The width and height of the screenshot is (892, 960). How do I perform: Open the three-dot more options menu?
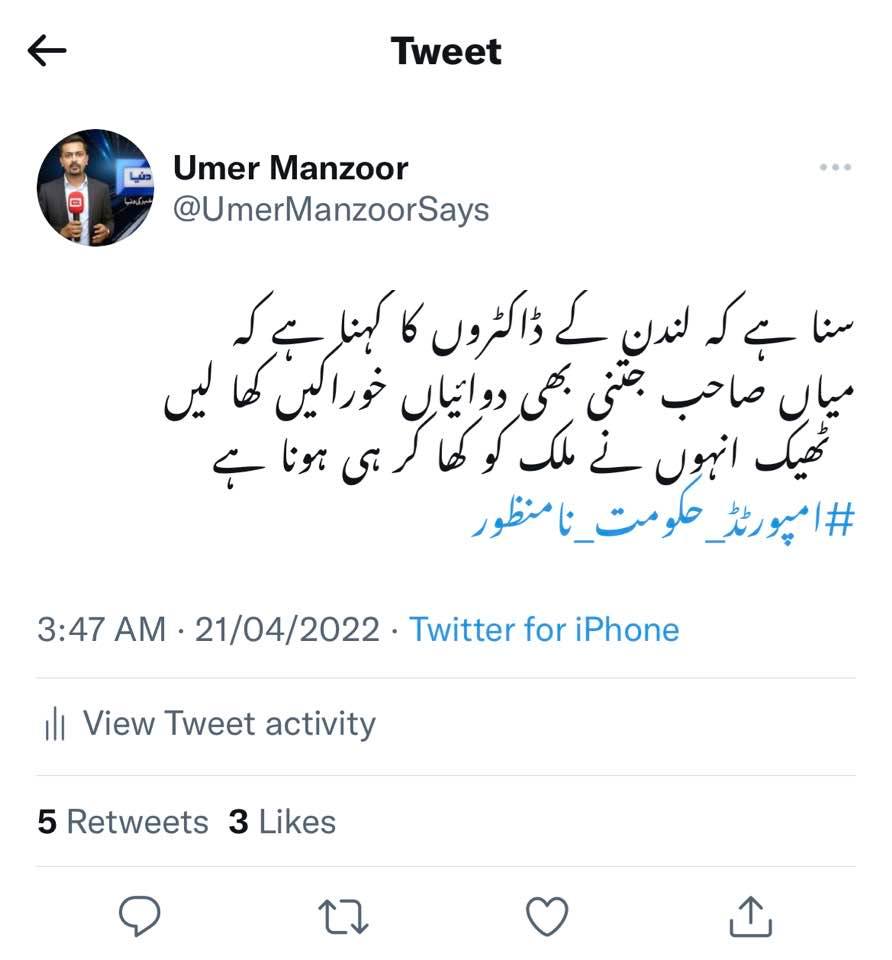835,167
